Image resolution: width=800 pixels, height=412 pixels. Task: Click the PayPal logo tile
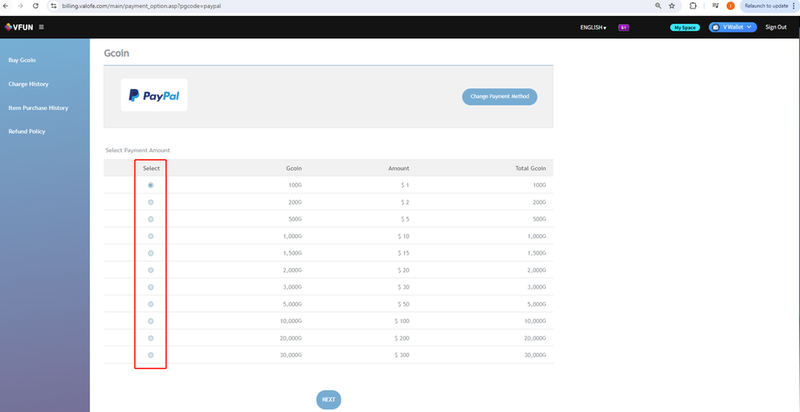coord(154,95)
